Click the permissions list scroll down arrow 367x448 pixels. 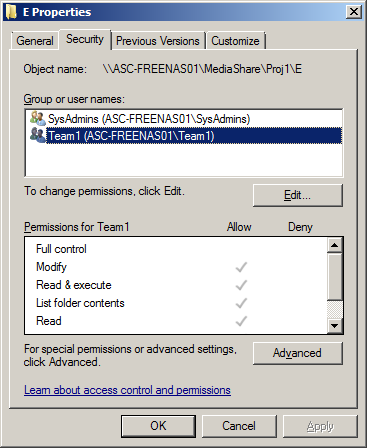click(x=334, y=325)
